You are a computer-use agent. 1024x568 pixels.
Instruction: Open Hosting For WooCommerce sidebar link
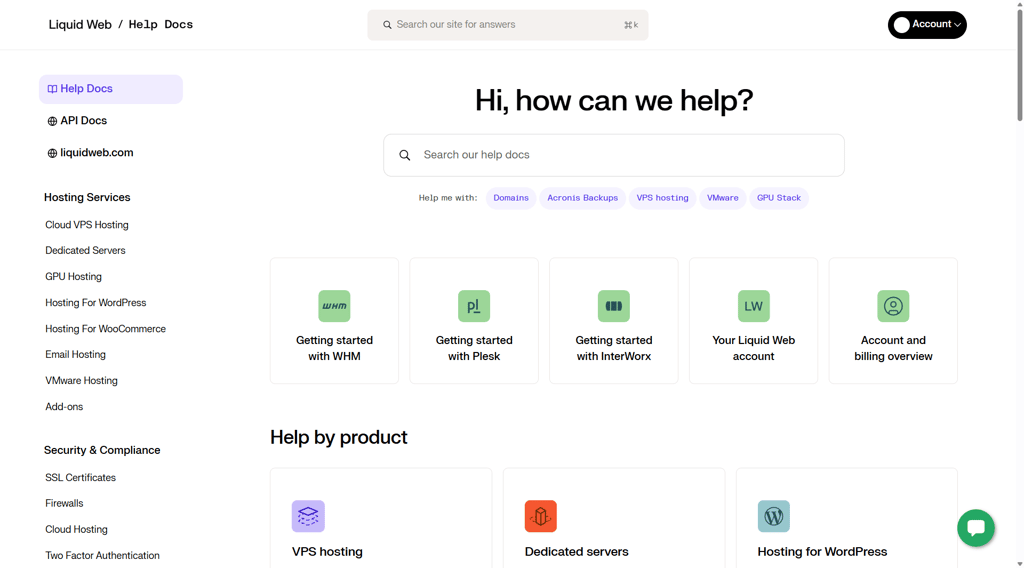tap(105, 328)
